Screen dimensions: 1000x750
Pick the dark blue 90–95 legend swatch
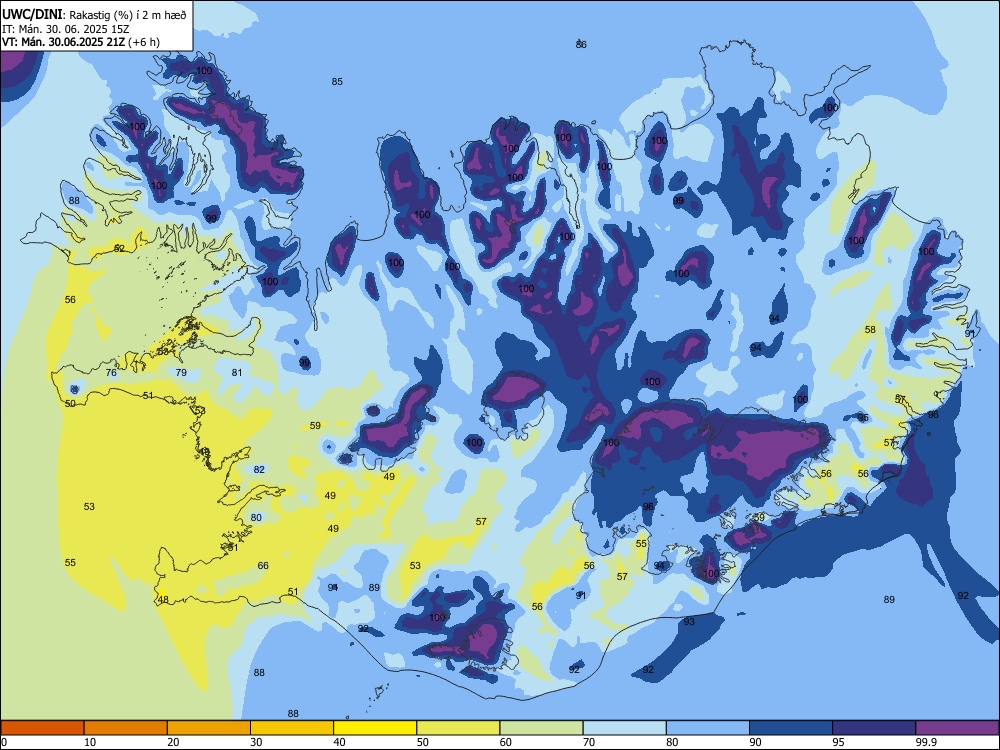click(791, 728)
